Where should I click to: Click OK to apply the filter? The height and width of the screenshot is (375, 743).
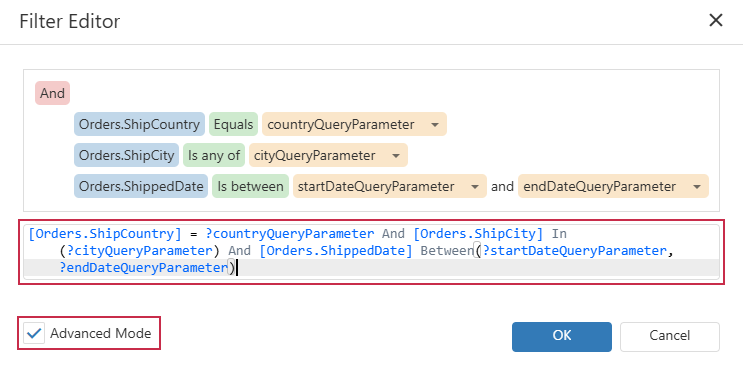click(562, 337)
